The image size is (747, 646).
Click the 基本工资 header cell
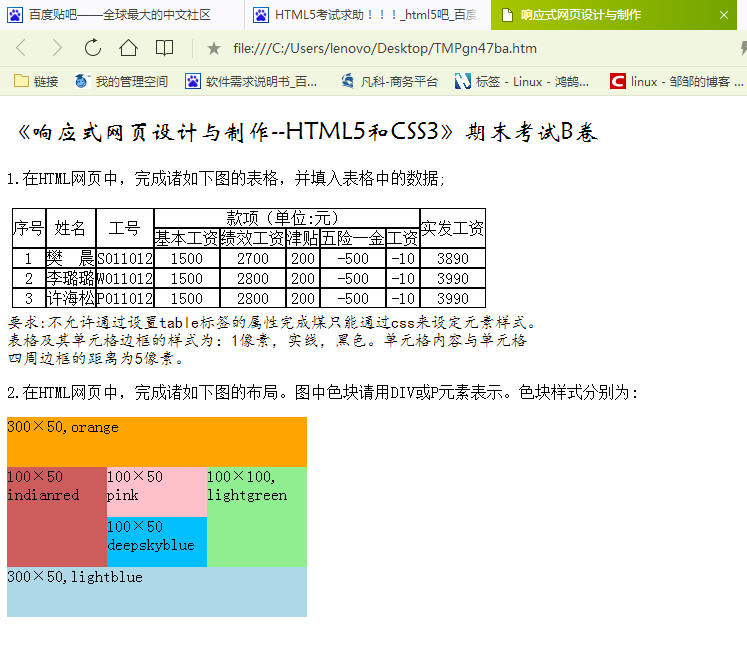click(x=186, y=238)
